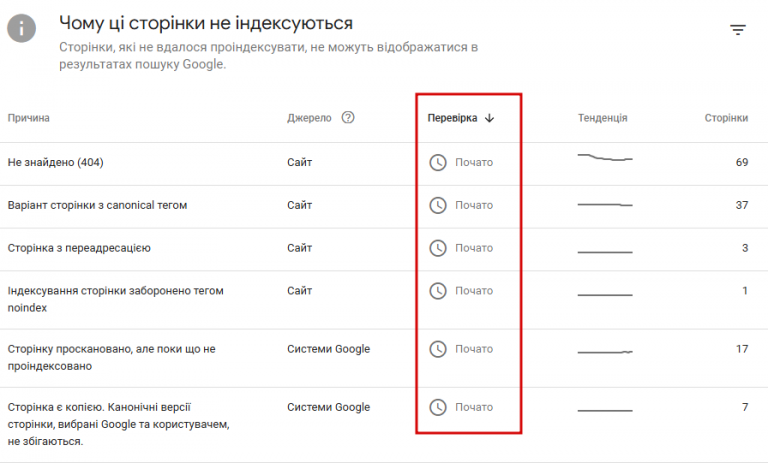Screen dimensions: 768x463
Task: Click the Сторінки column header
Action: [x=726, y=118]
